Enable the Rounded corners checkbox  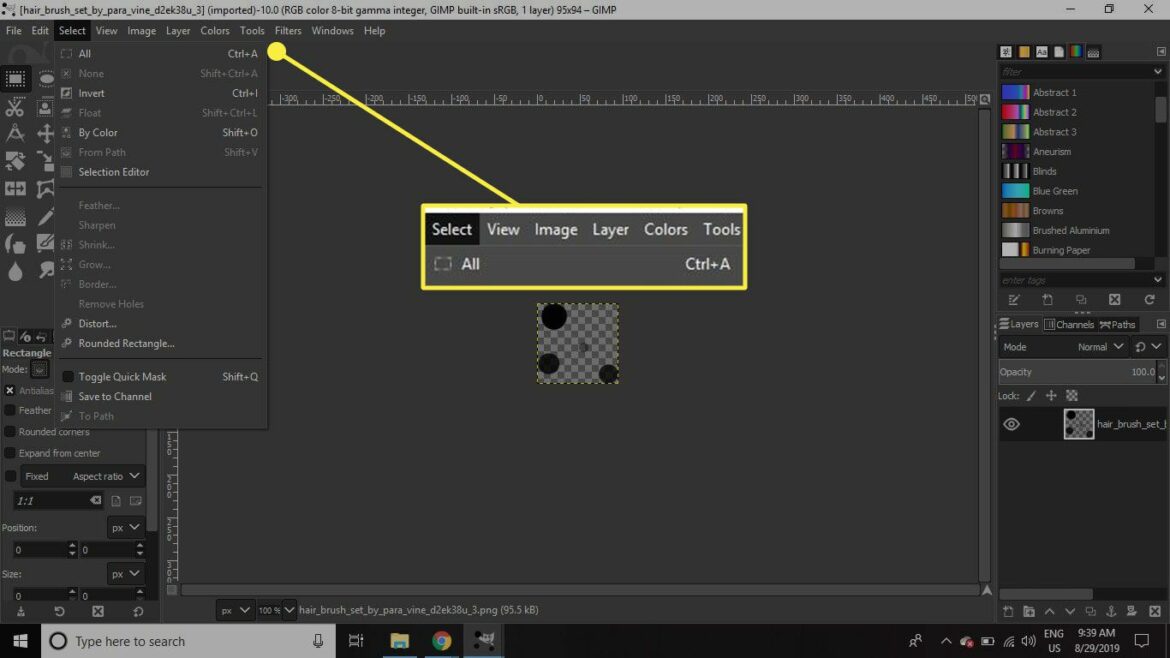click(x=10, y=432)
